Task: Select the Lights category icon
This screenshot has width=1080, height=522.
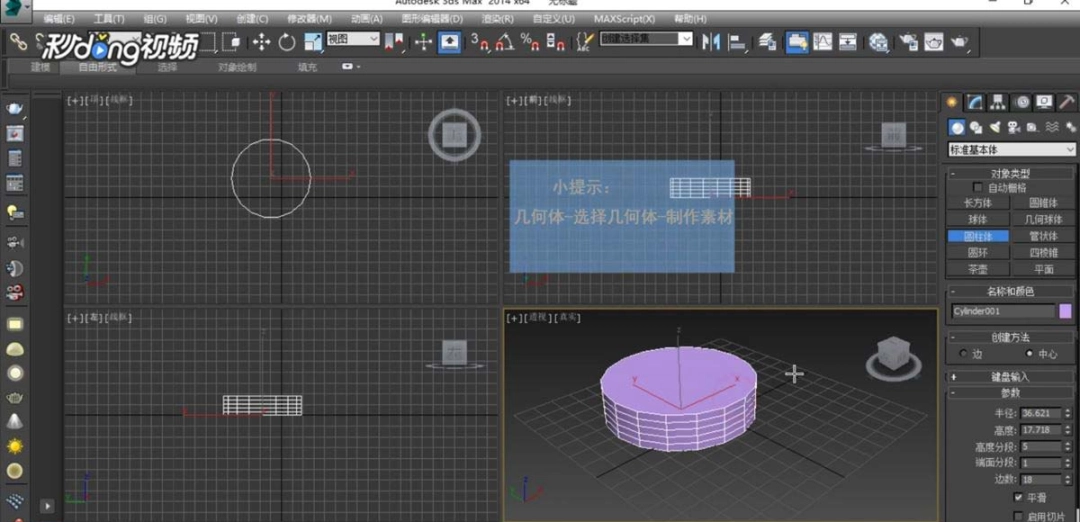Action: click(995, 127)
